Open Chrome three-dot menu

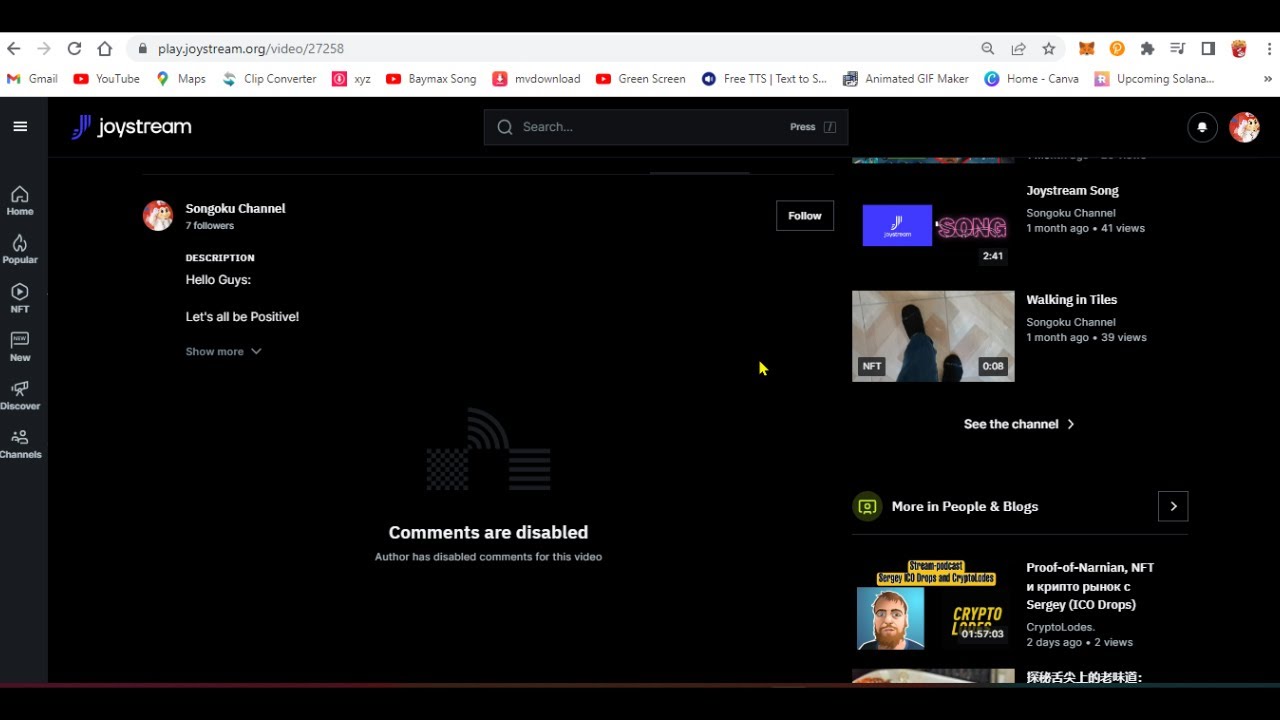click(x=1270, y=48)
